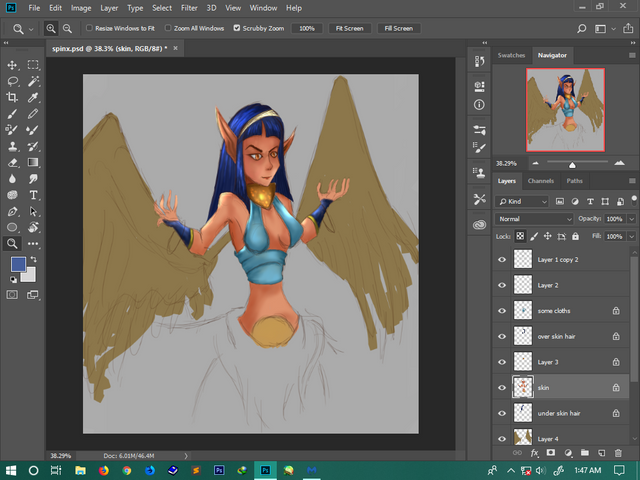Screen dimensions: 640x480
Task: Click the 100% zoom button
Action: 307,28
